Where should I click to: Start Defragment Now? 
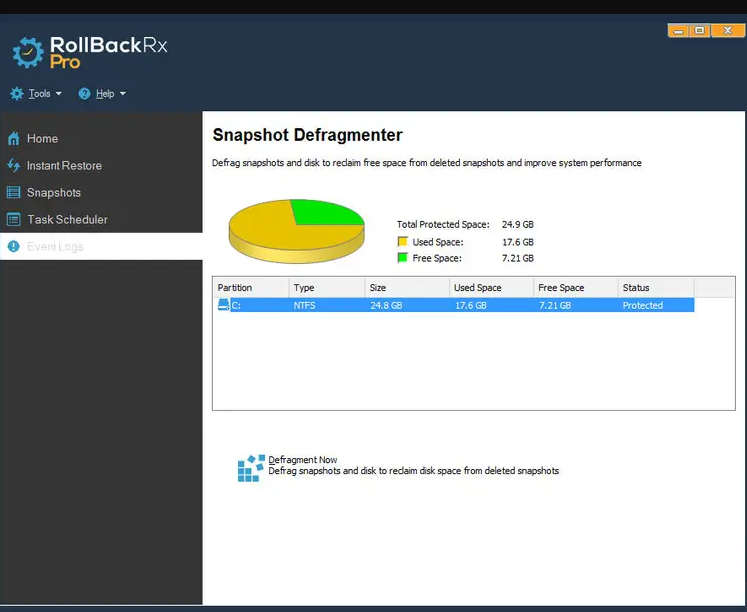pos(303,460)
